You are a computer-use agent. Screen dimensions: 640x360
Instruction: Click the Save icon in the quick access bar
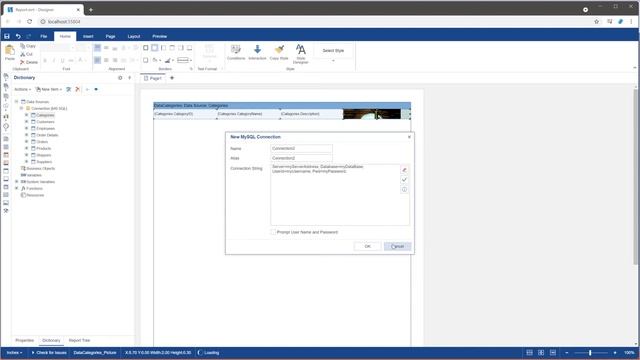tap(7, 36)
